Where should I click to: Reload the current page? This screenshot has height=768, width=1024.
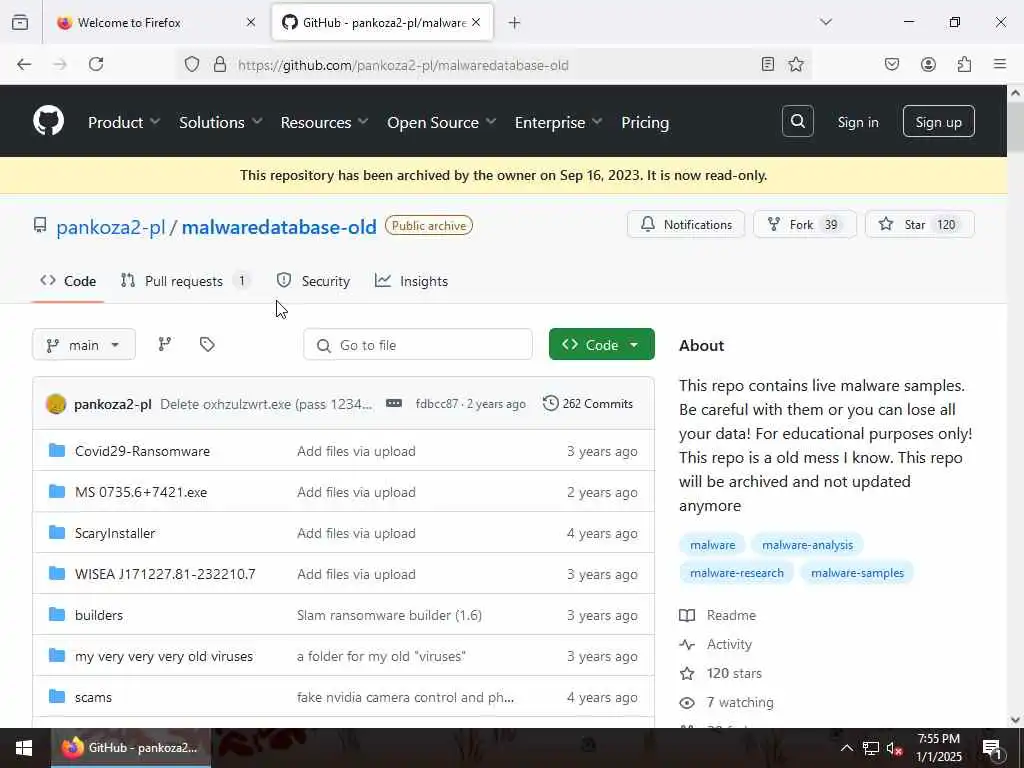tap(96, 64)
